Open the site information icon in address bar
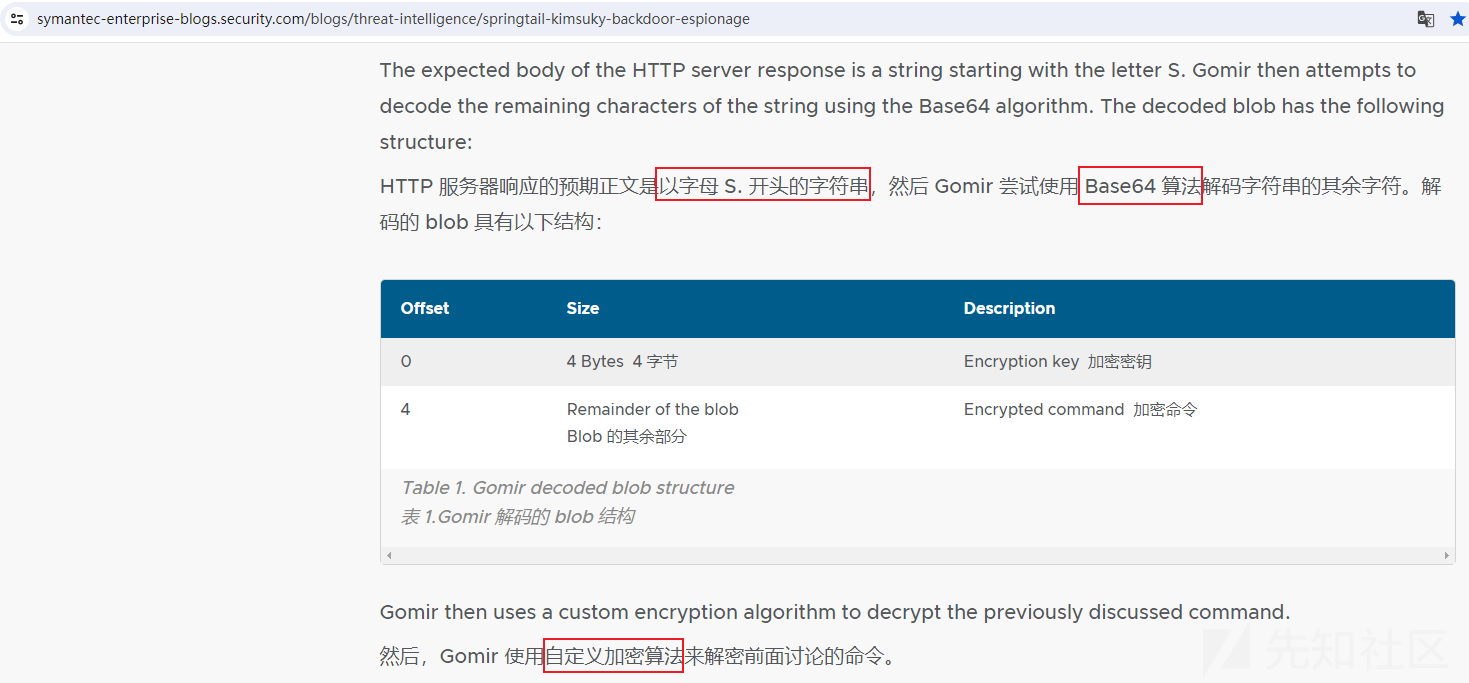1469x683 pixels. pos(17,19)
